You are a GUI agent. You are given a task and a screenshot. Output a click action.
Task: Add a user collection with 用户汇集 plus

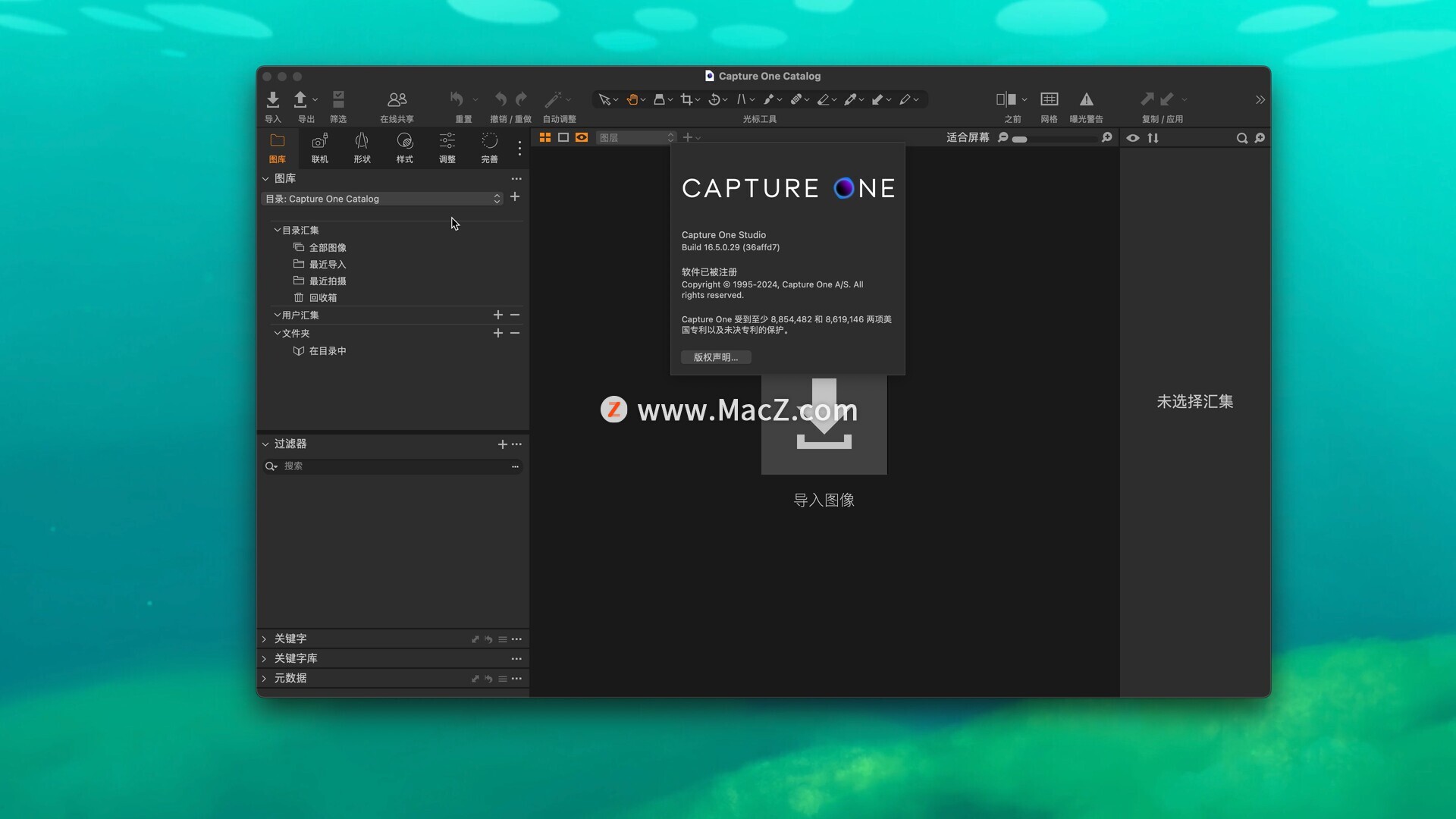coord(498,315)
